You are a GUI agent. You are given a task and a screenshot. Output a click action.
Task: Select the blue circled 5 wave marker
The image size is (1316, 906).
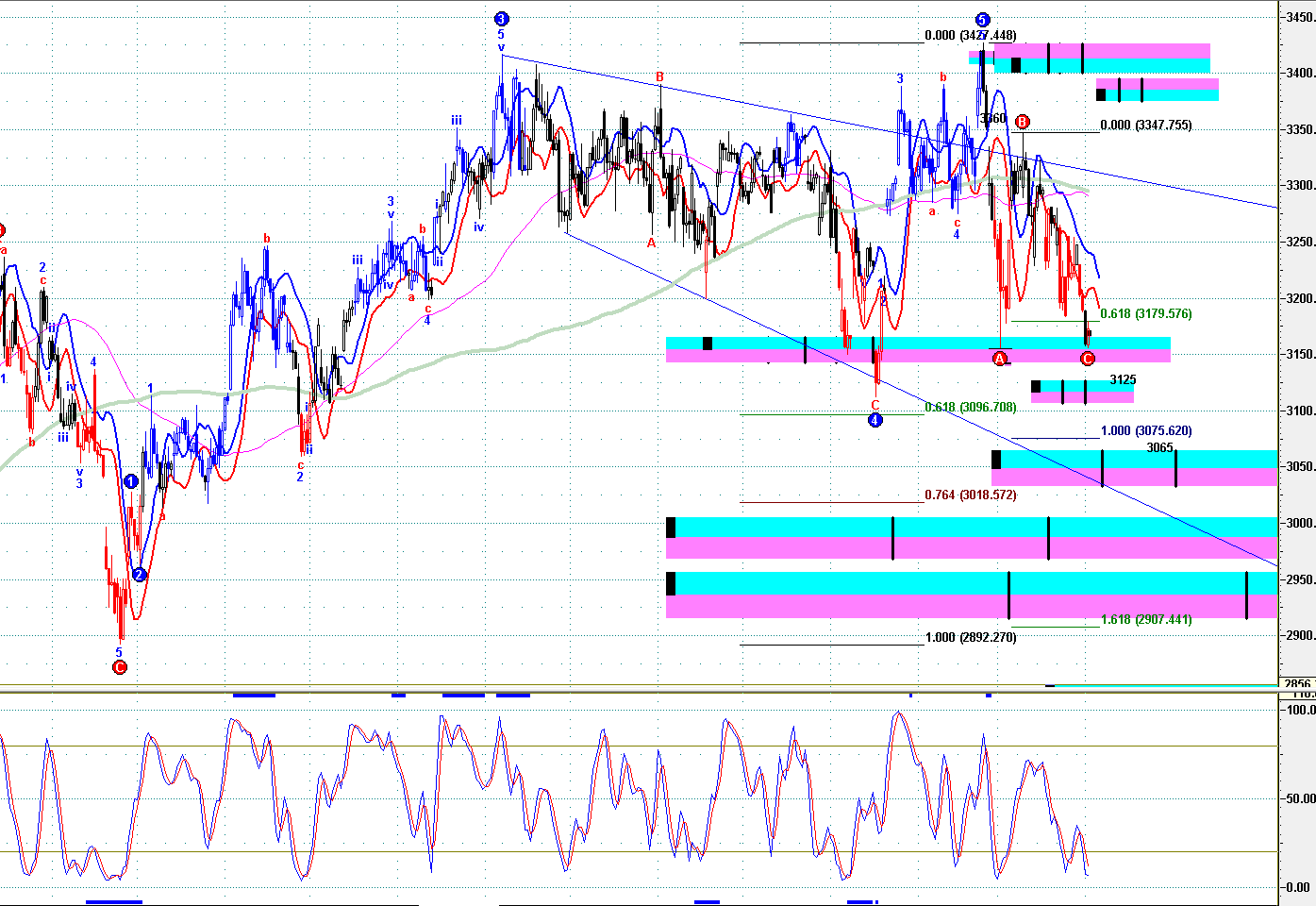pos(982,20)
